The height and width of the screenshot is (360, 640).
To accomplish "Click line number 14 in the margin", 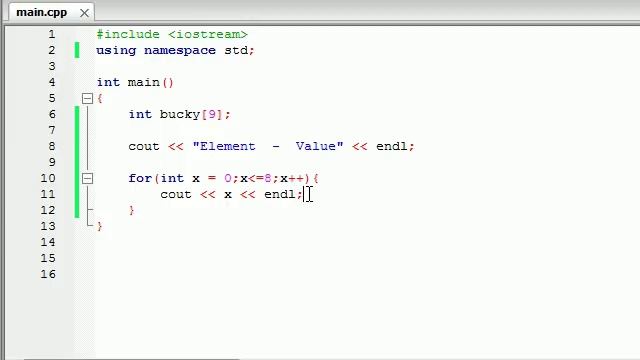I will click(x=48, y=242).
